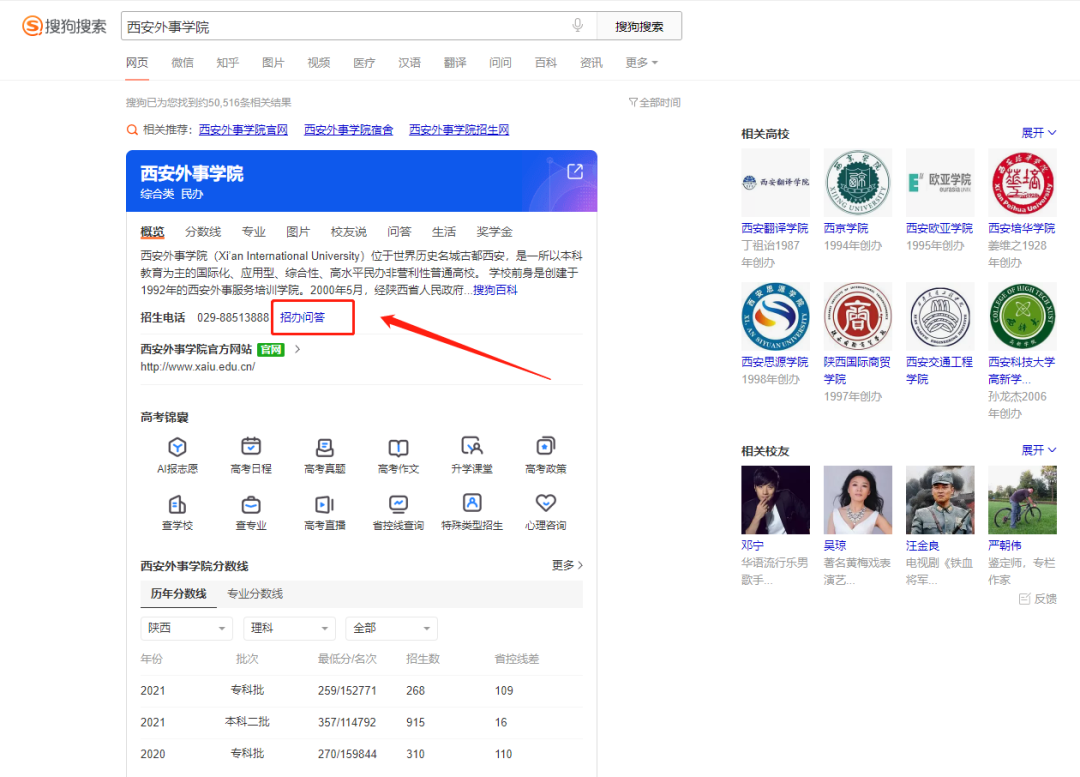Expand 相关校友 with 展开
The height and width of the screenshot is (777, 1080).
pyautogui.click(x=1039, y=450)
